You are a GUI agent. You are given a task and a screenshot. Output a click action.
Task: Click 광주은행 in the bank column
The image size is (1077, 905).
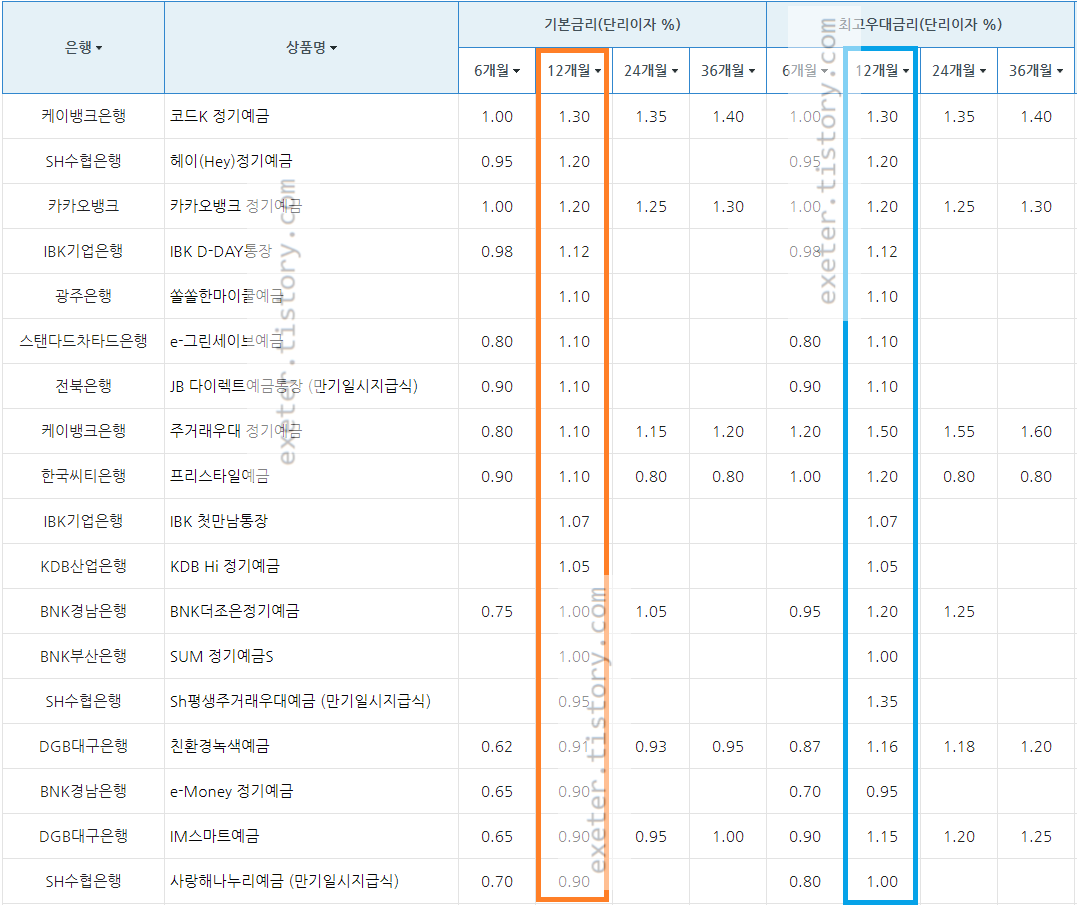point(83,296)
